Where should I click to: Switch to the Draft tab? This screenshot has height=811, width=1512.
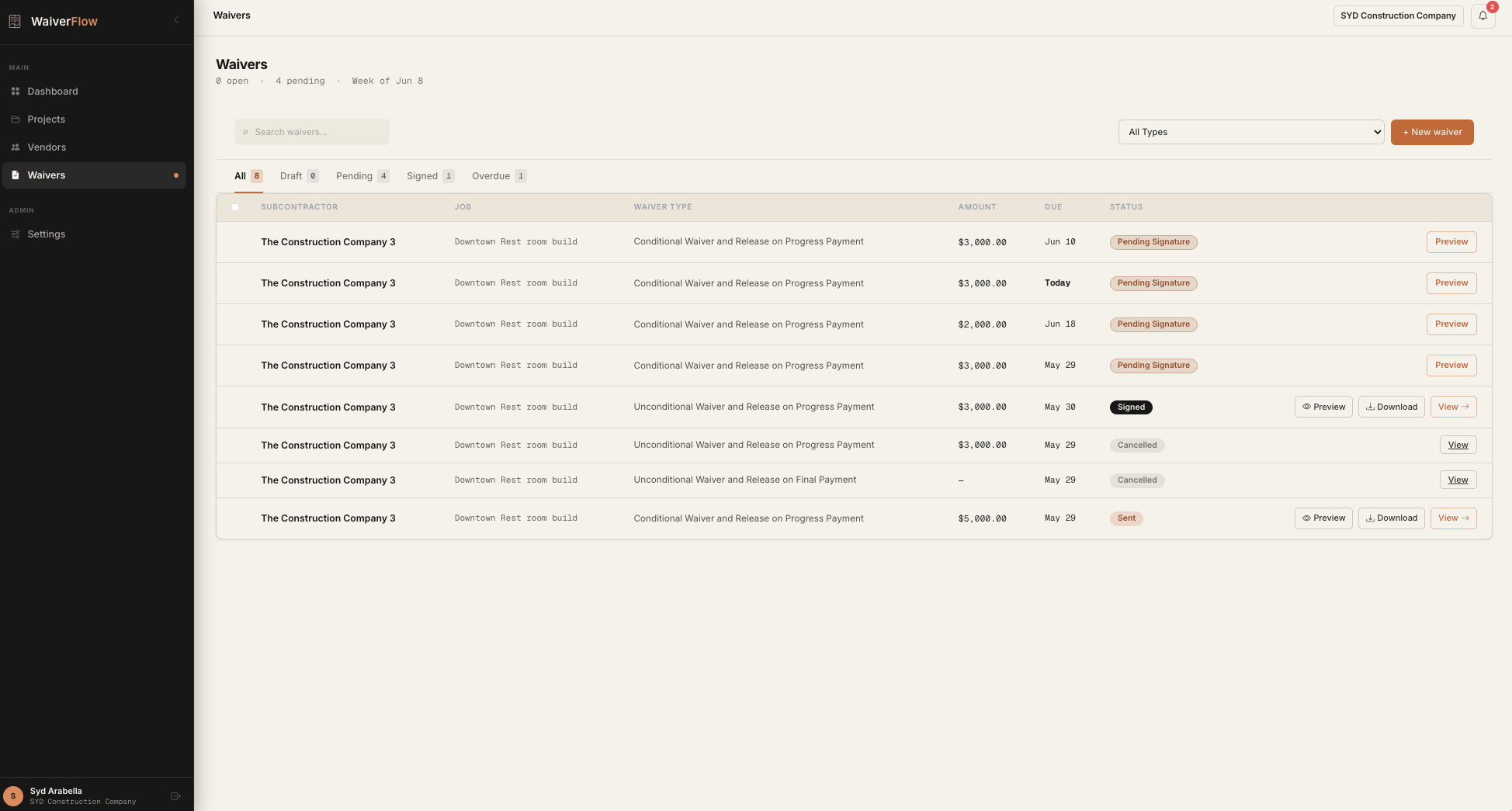pos(299,176)
